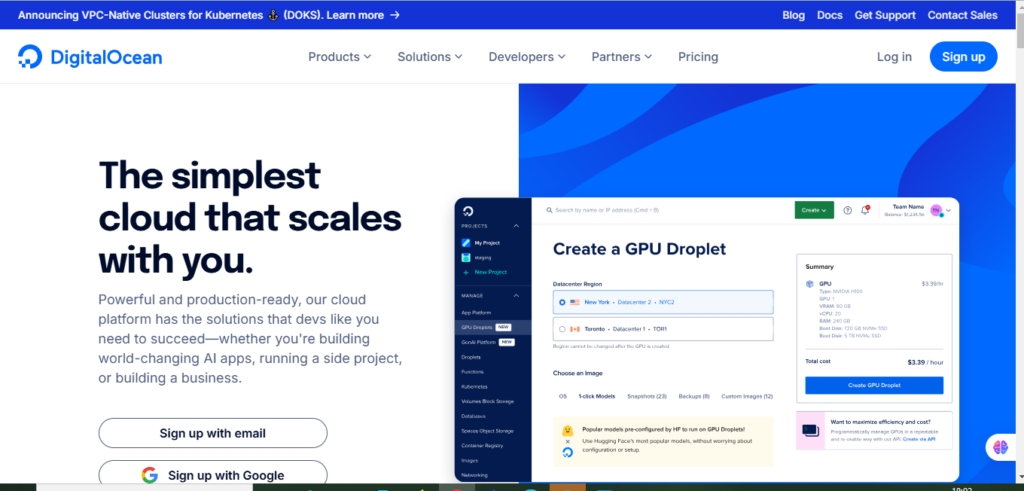
Task: Open the green Create dropdown button
Action: 814,210
